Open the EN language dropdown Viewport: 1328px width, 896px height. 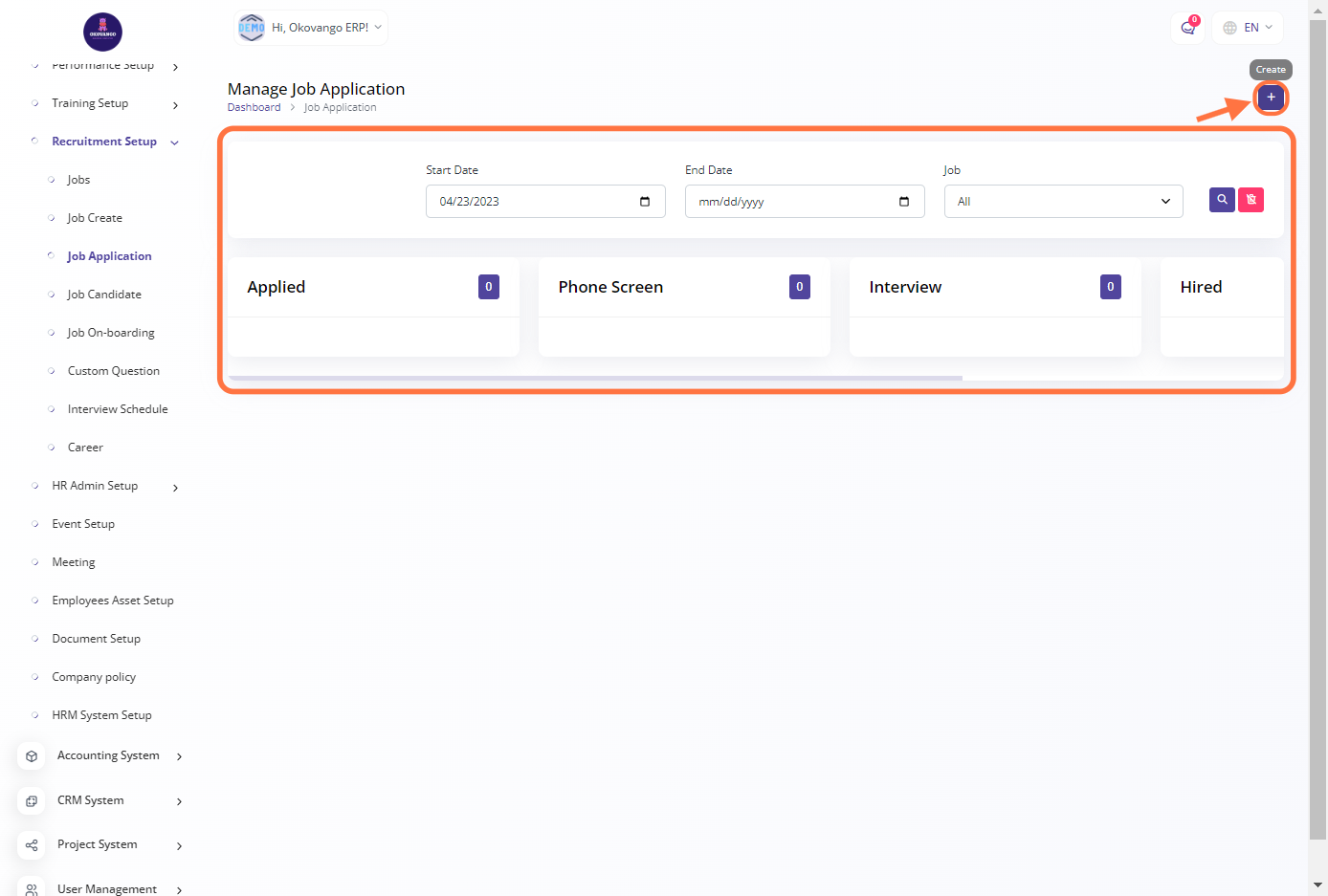[1248, 28]
